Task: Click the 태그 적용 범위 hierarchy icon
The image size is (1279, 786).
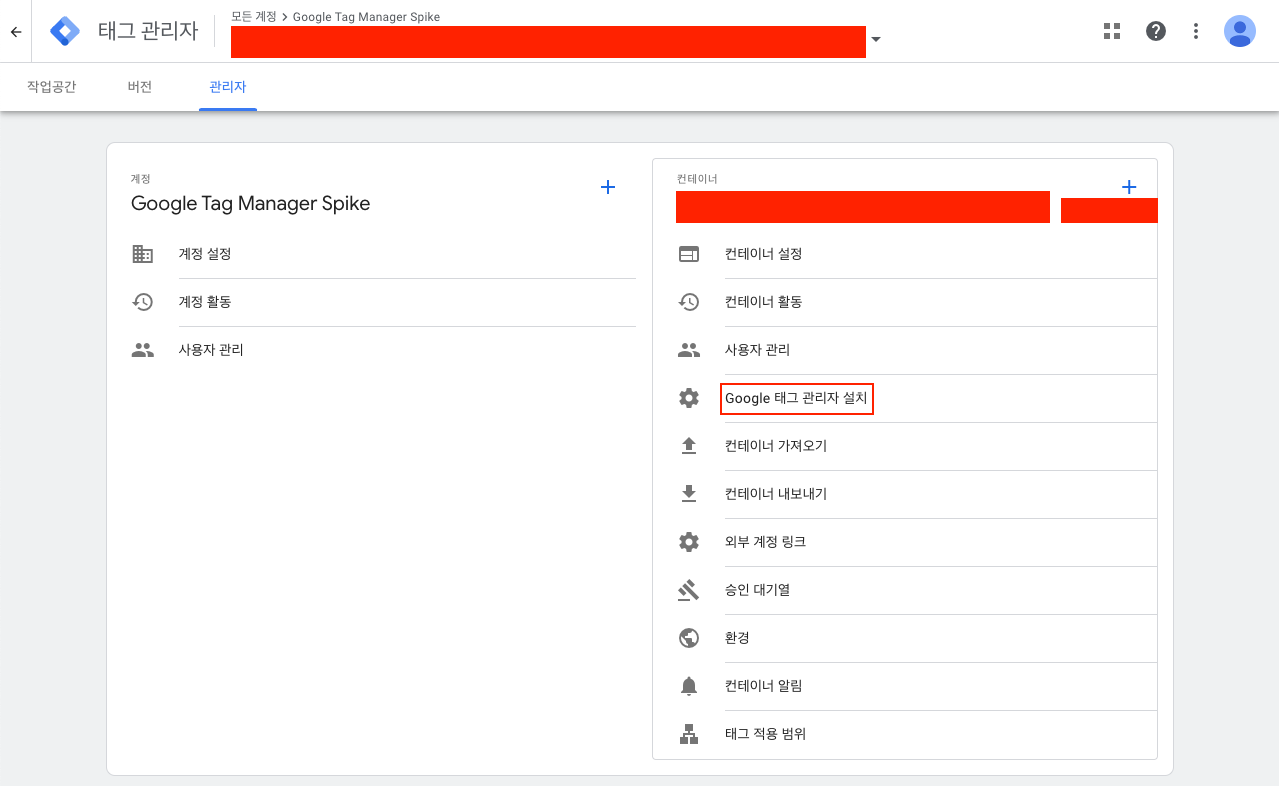Action: 689,734
